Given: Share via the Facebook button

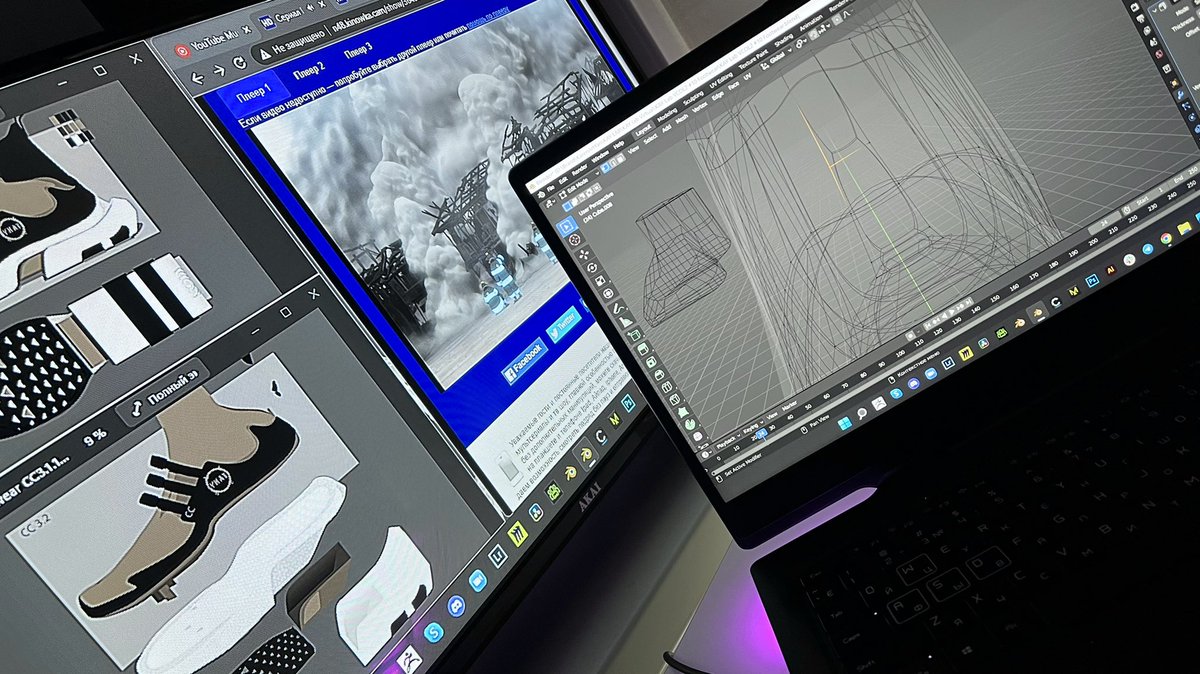Looking at the screenshot, I should tap(524, 361).
